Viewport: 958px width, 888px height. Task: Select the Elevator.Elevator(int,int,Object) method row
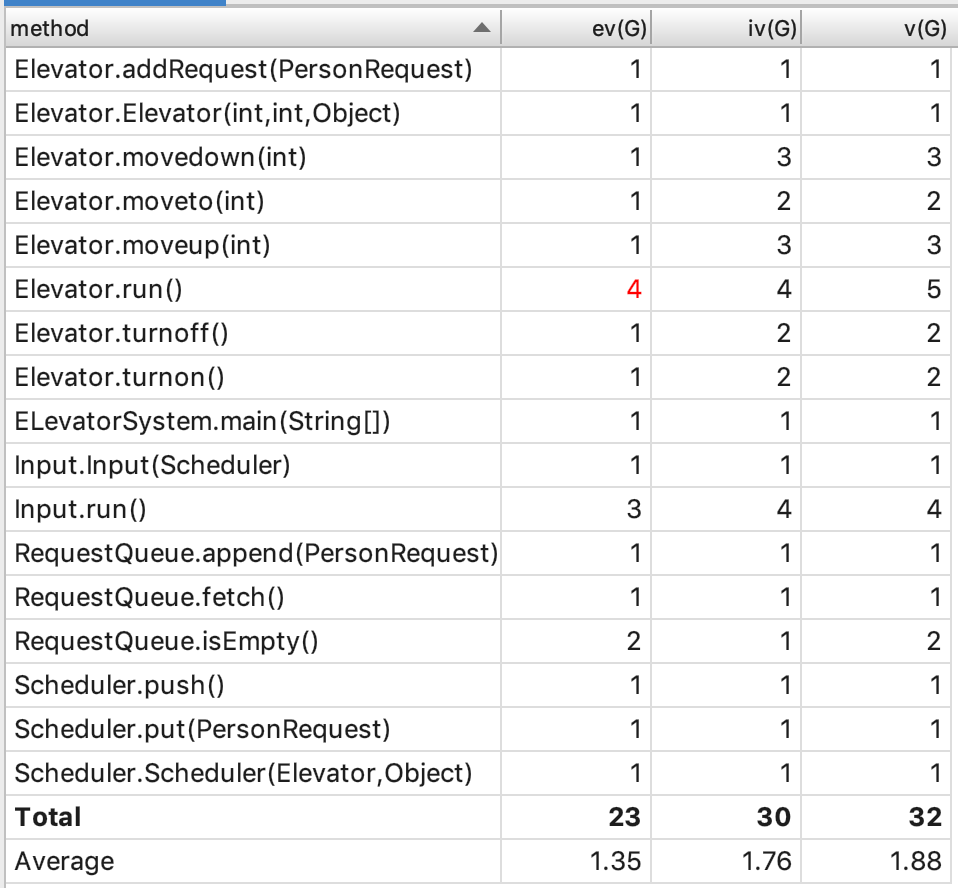point(207,114)
